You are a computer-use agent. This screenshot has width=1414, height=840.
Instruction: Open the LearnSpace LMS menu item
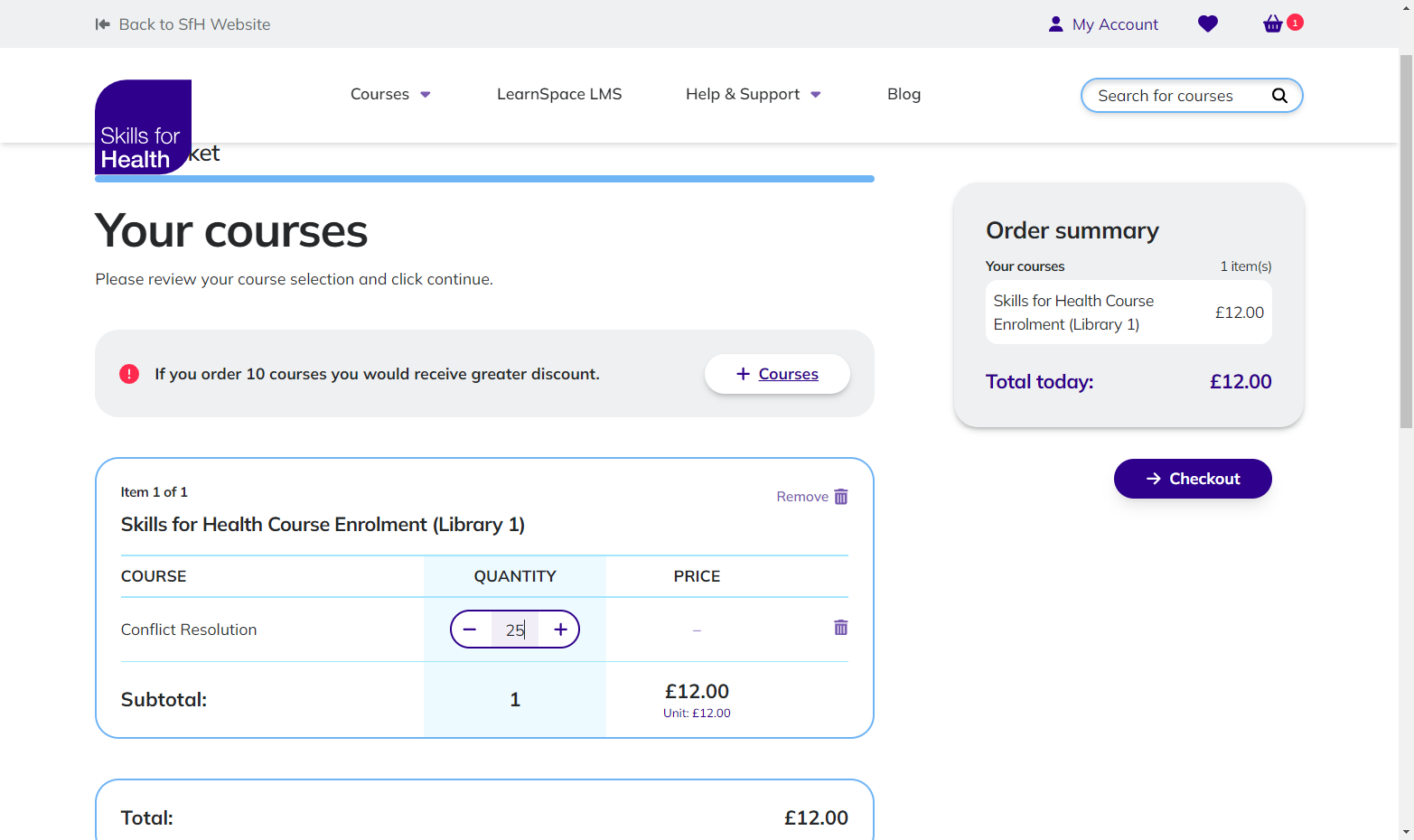tap(559, 94)
